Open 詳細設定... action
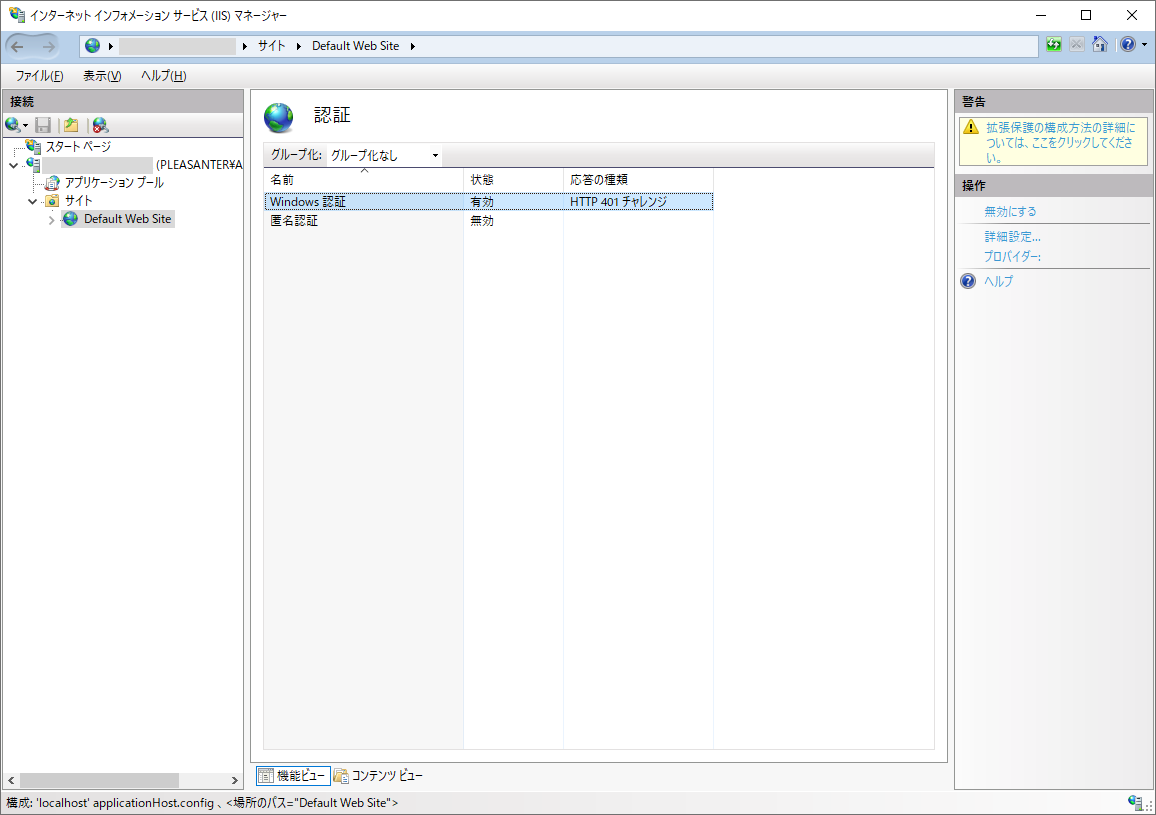Viewport: 1156px width, 815px height. click(x=1012, y=237)
